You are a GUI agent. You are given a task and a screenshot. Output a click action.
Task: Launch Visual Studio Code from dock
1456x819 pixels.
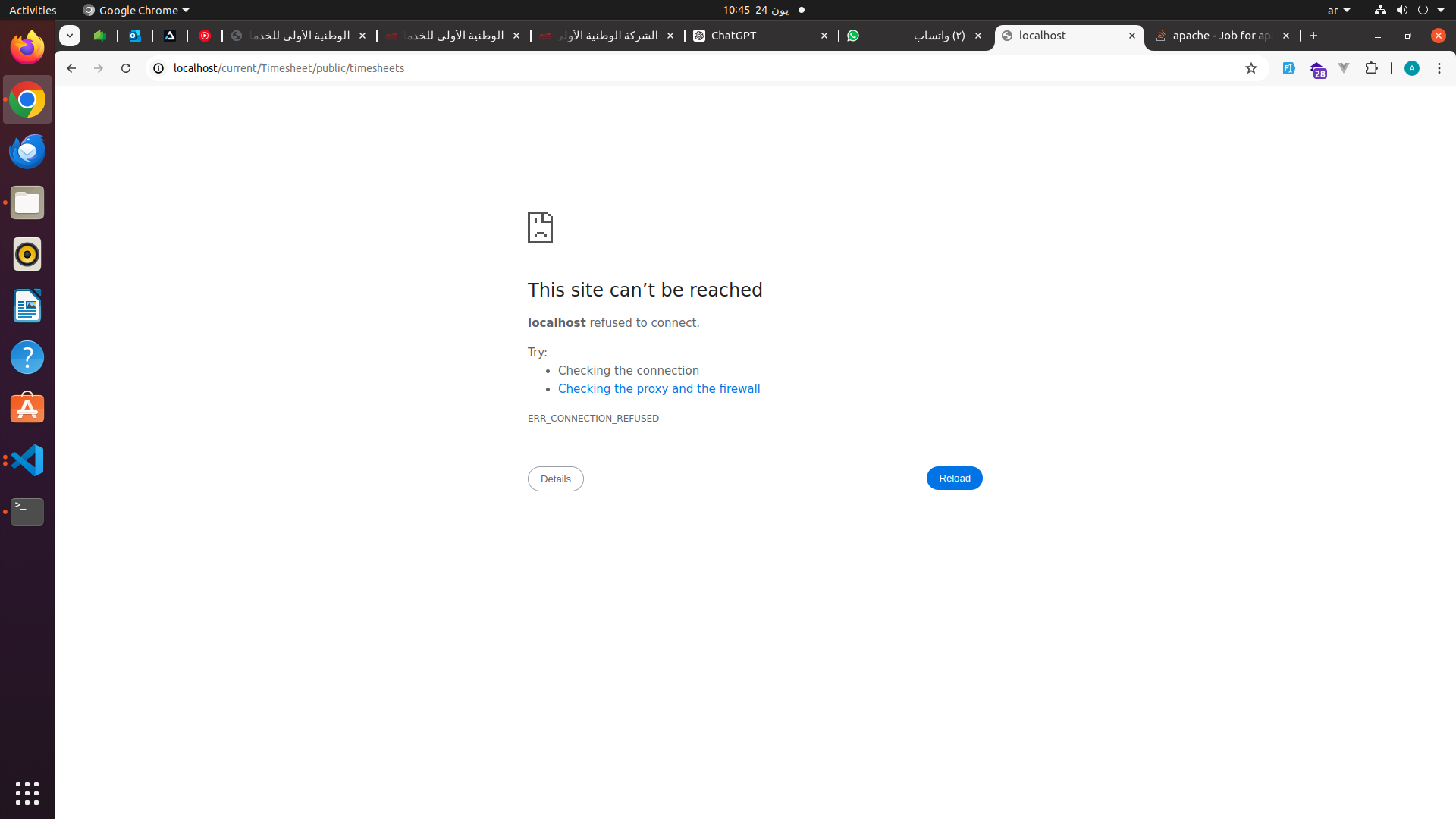[27, 460]
